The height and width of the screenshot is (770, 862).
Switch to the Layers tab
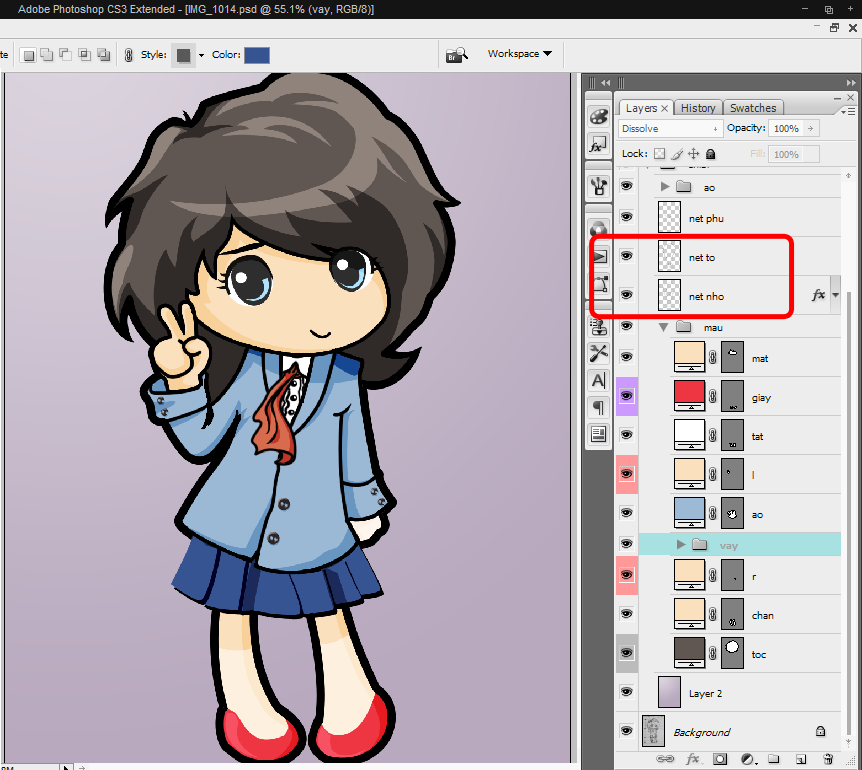tap(641, 108)
